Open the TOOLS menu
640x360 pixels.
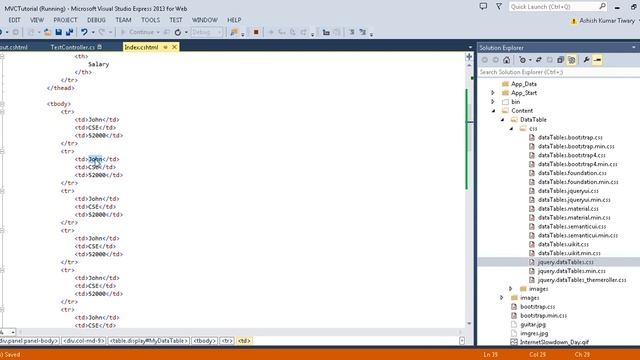coord(151,20)
